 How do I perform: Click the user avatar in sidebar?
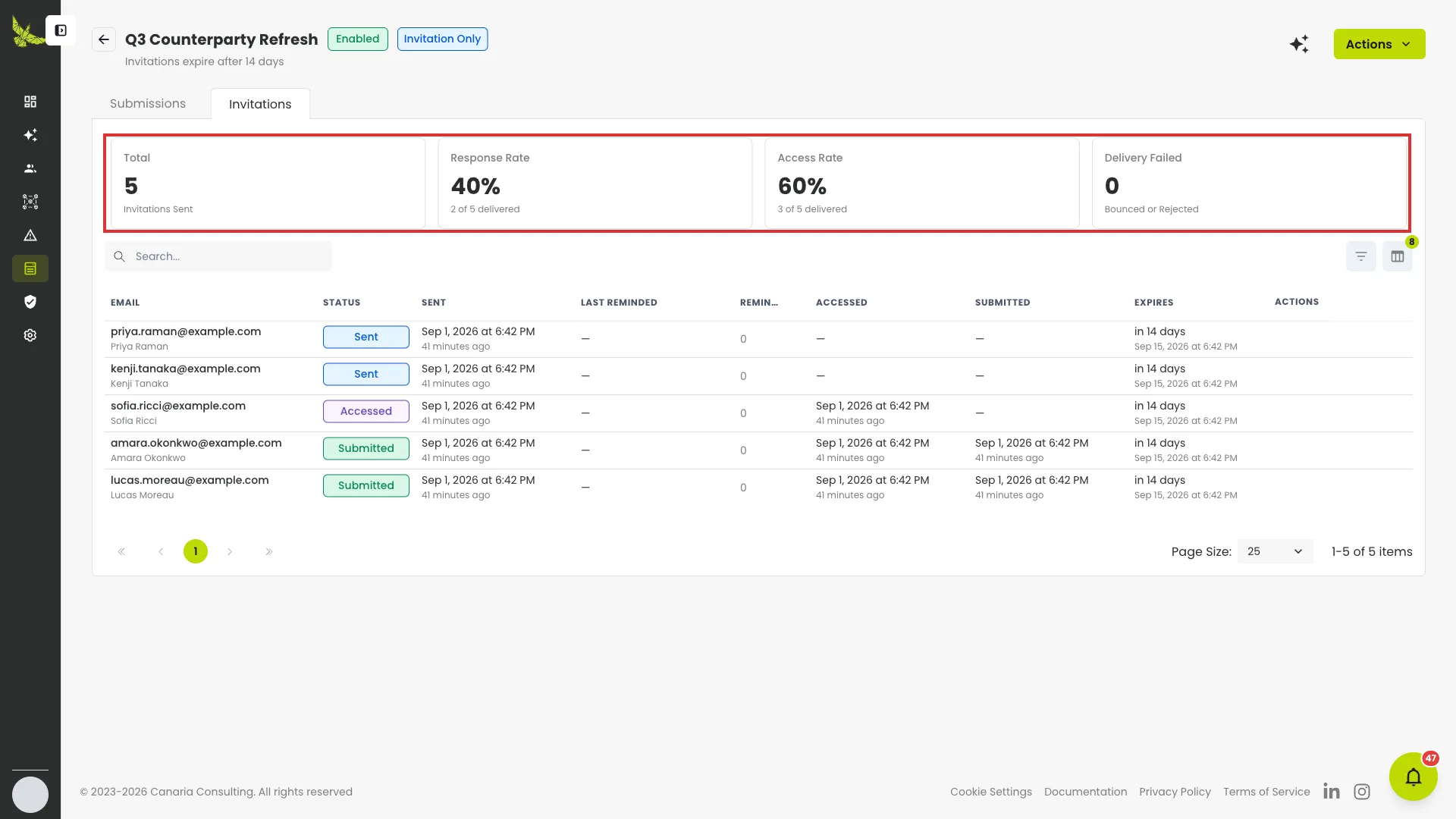[x=30, y=795]
